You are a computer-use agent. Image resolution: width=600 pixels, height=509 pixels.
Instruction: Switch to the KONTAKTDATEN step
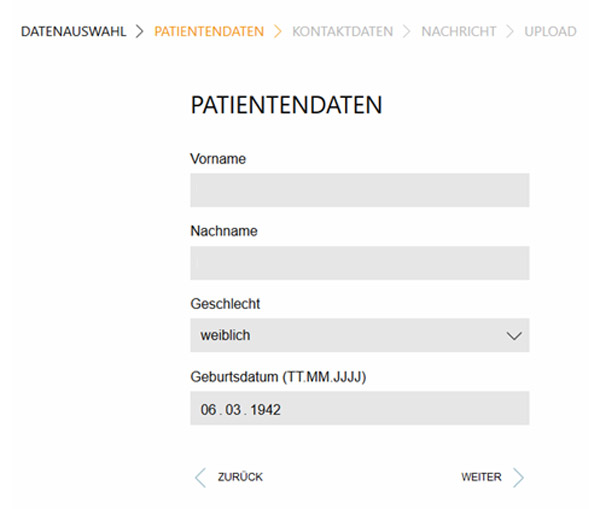point(342,32)
